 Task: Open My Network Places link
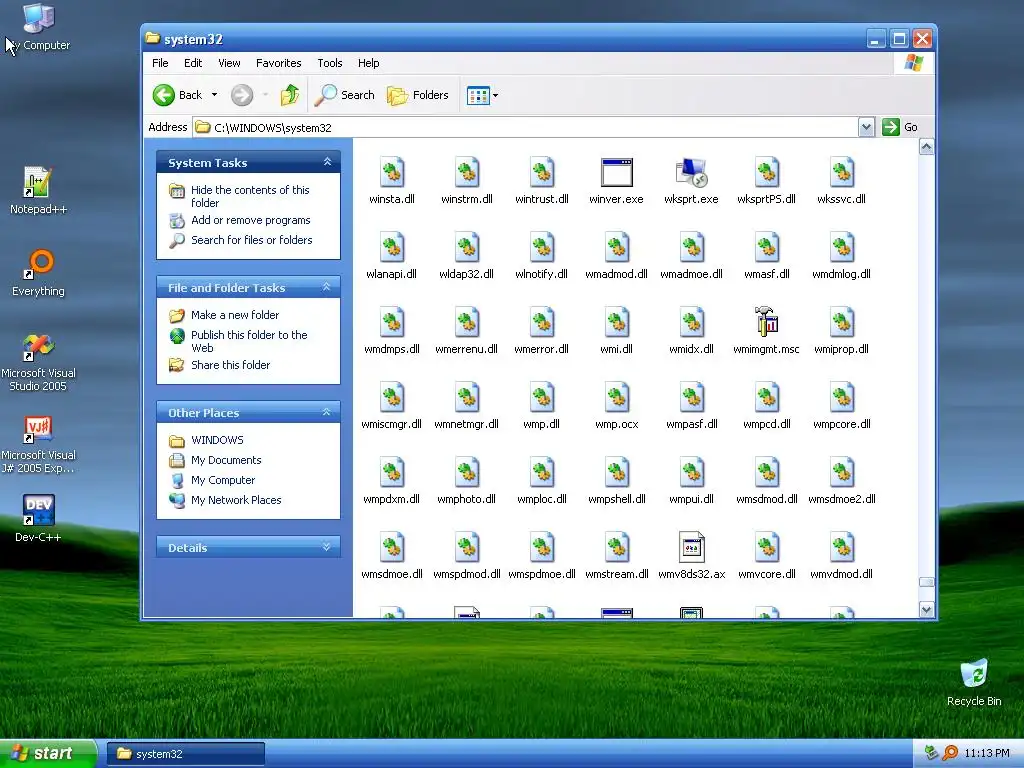(x=236, y=500)
